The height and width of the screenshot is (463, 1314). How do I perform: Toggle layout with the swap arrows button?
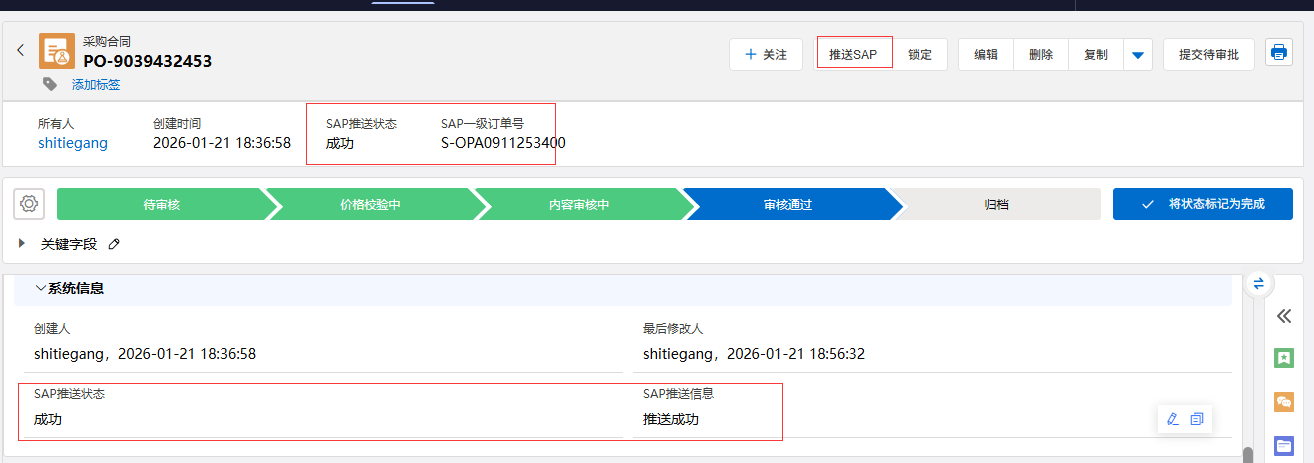tap(1259, 283)
